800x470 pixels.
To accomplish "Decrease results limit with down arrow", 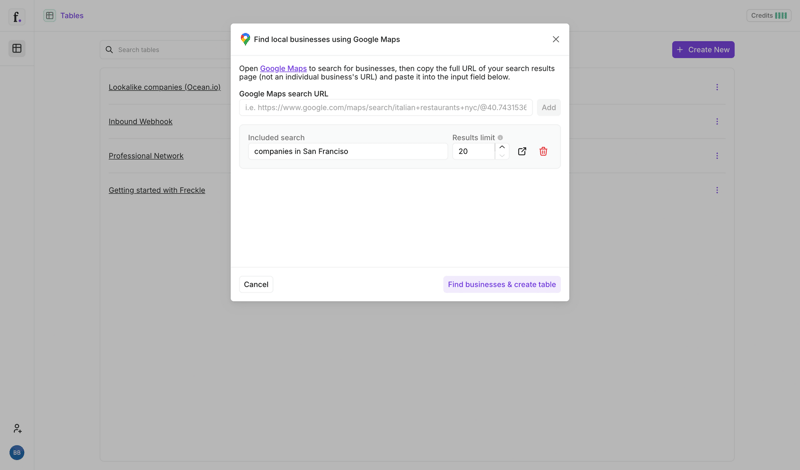I will pos(502,156).
